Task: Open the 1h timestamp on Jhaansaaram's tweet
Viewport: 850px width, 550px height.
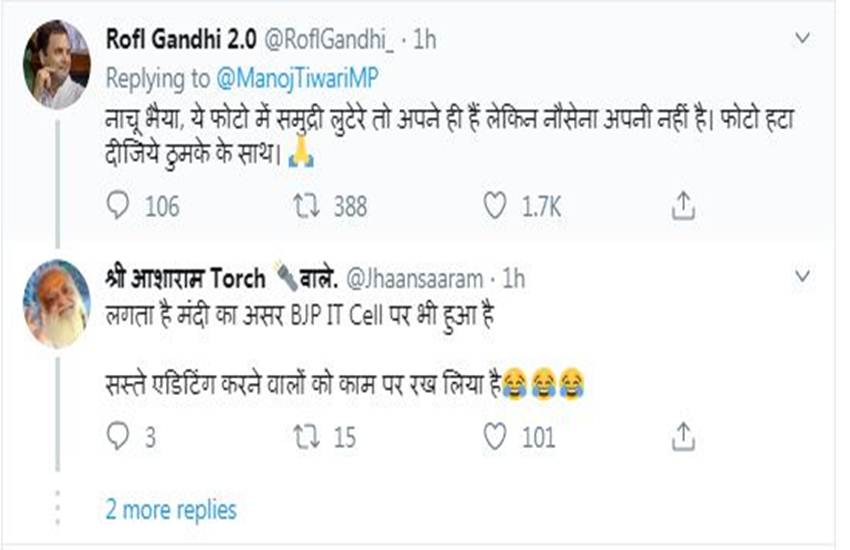Action: (x=513, y=277)
